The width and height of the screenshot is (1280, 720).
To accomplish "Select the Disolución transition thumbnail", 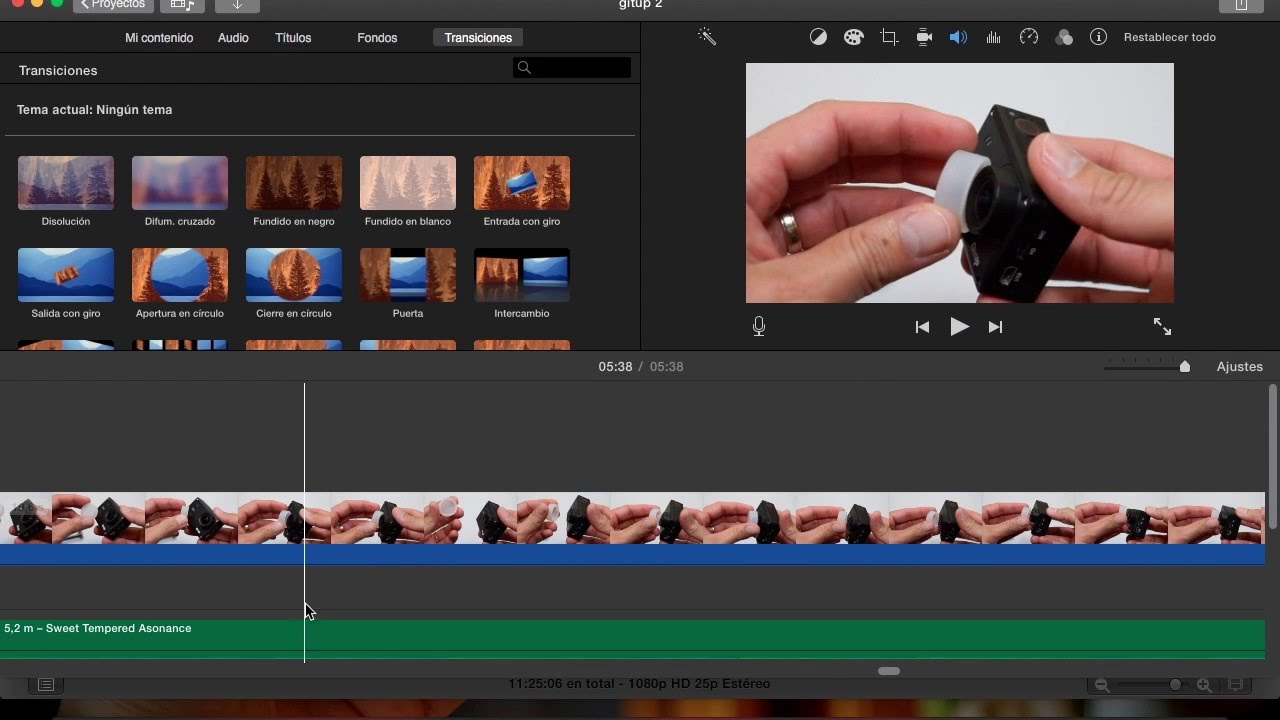I will point(66,183).
